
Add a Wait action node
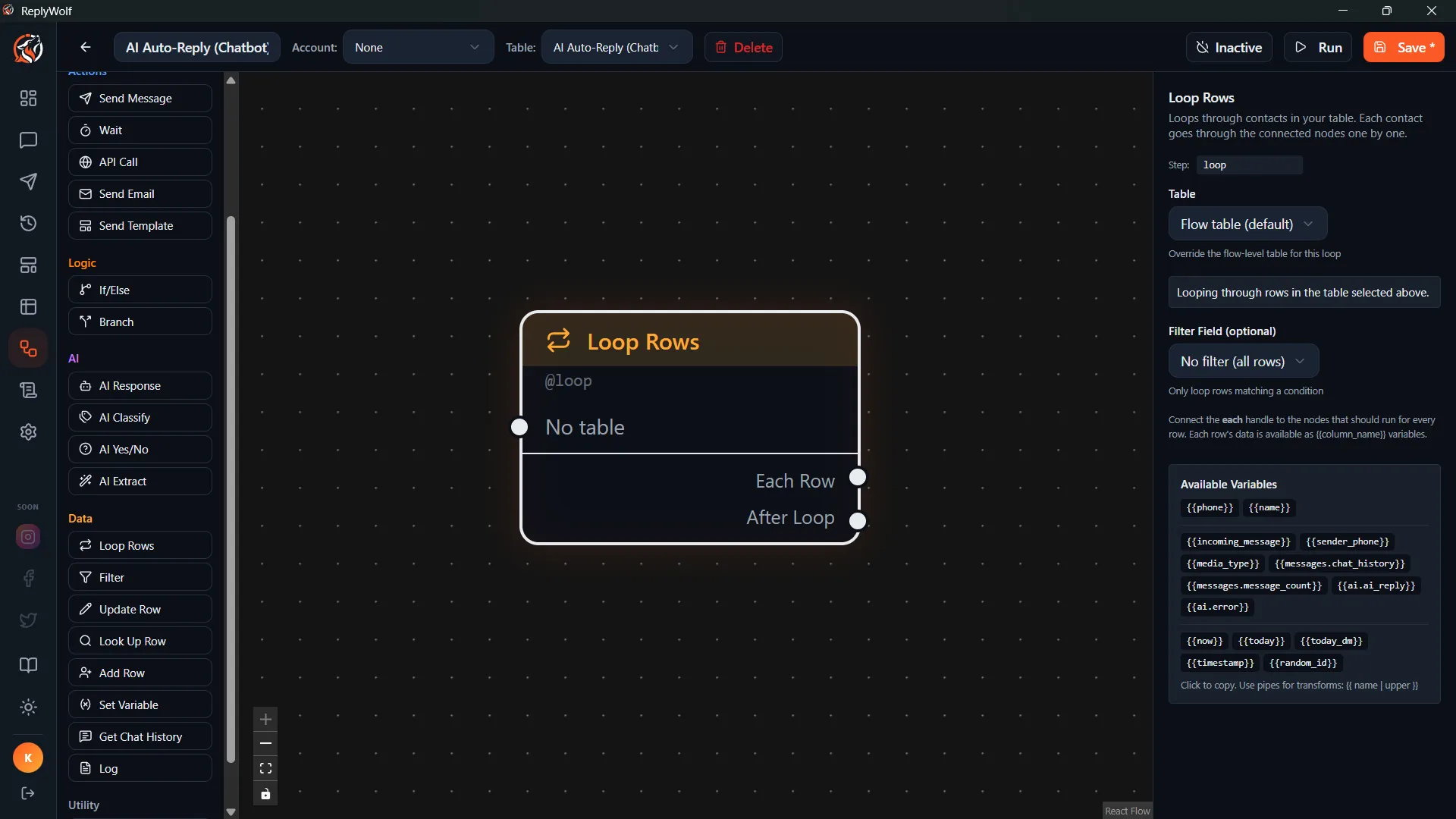pos(140,130)
